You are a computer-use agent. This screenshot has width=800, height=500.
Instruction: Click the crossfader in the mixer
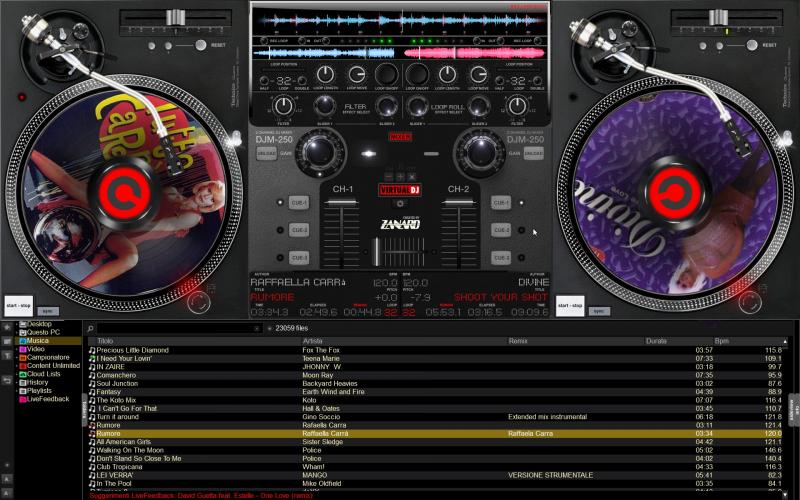[377, 252]
